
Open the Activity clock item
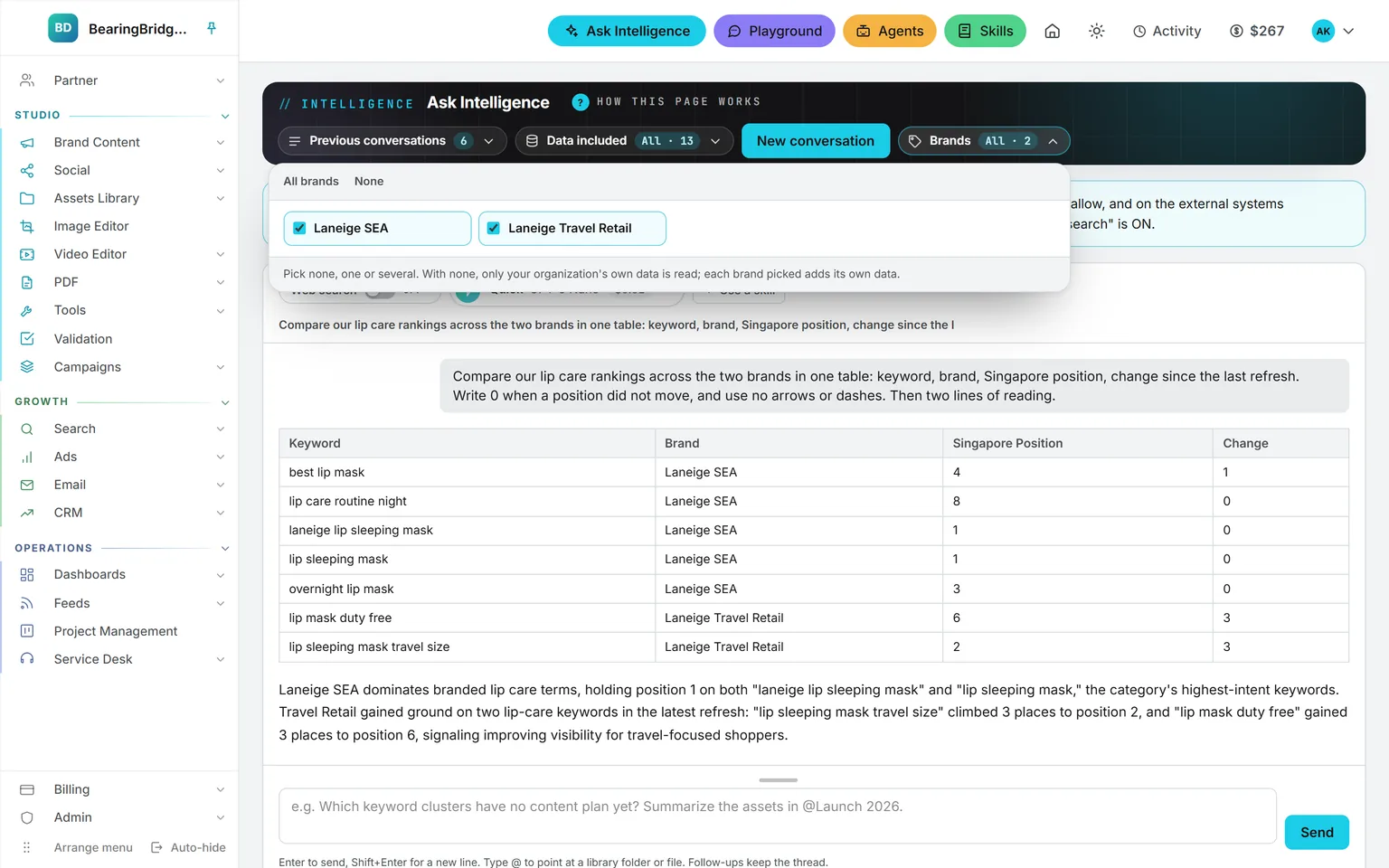coord(1167,31)
